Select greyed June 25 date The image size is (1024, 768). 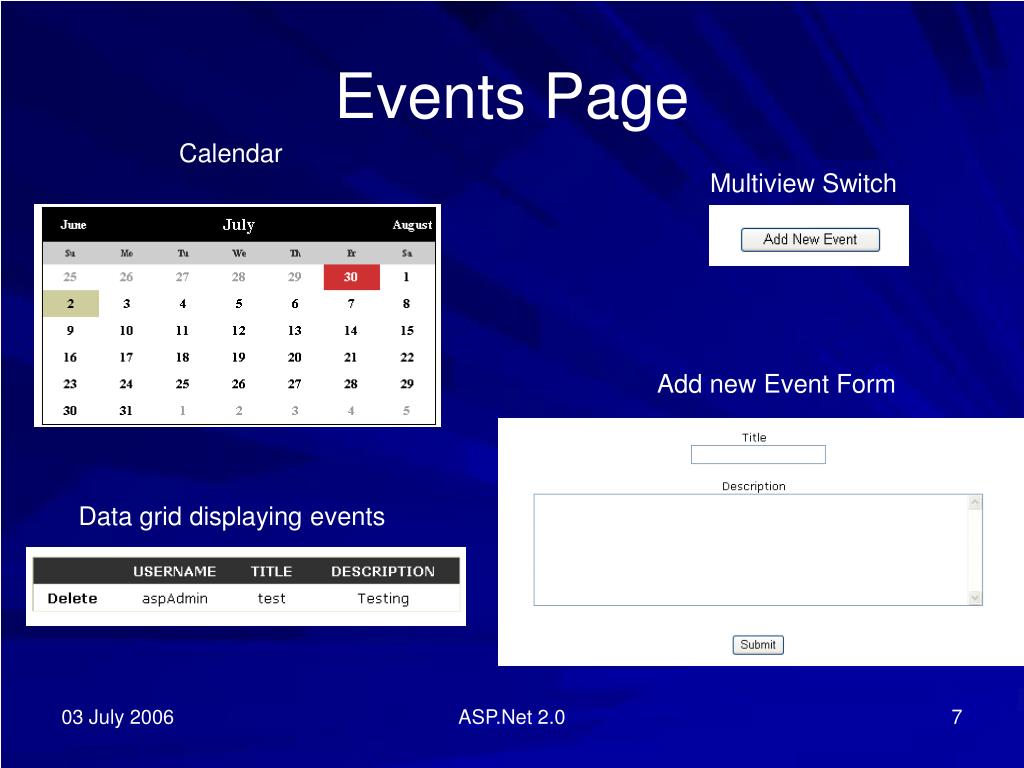click(x=70, y=277)
